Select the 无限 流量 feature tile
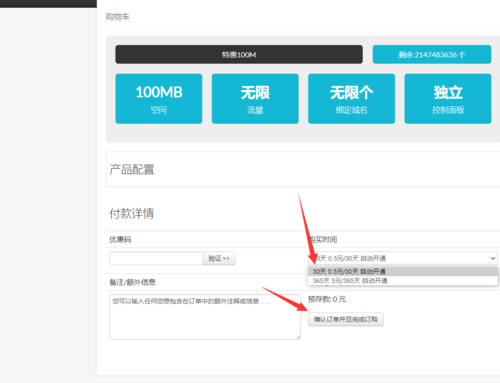This screenshot has width=500, height=383. pos(255,99)
